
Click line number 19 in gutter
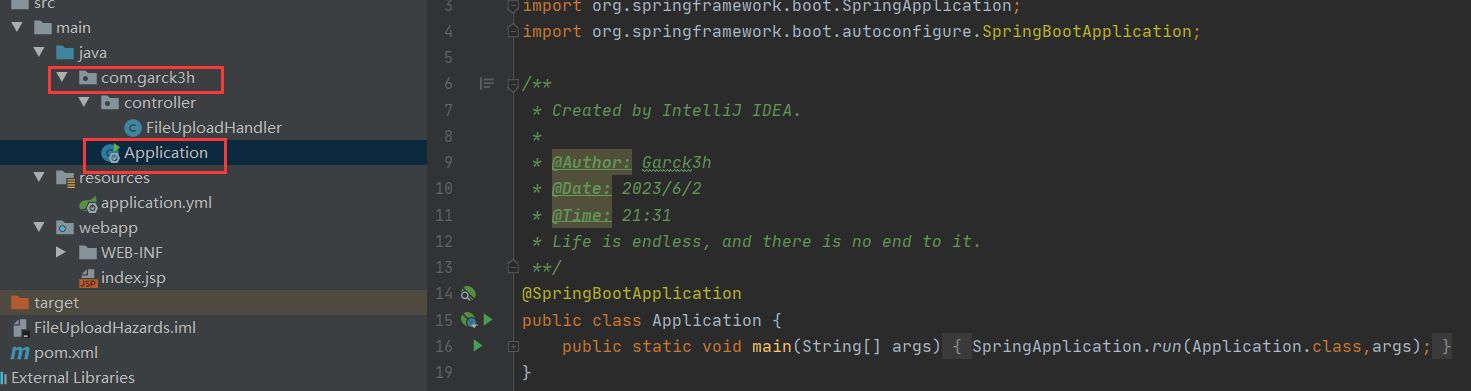[x=445, y=372]
